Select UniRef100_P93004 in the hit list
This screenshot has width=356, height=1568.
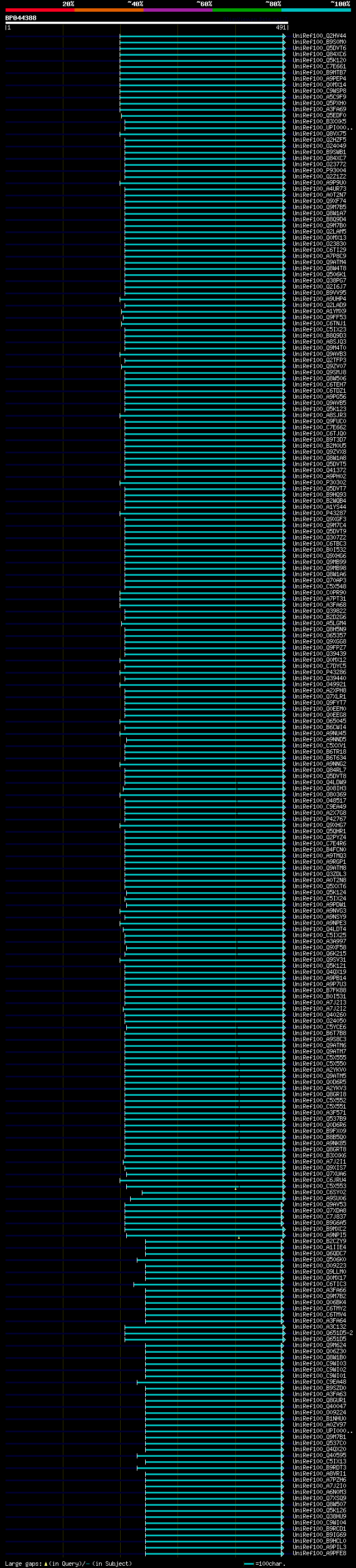coord(319,170)
